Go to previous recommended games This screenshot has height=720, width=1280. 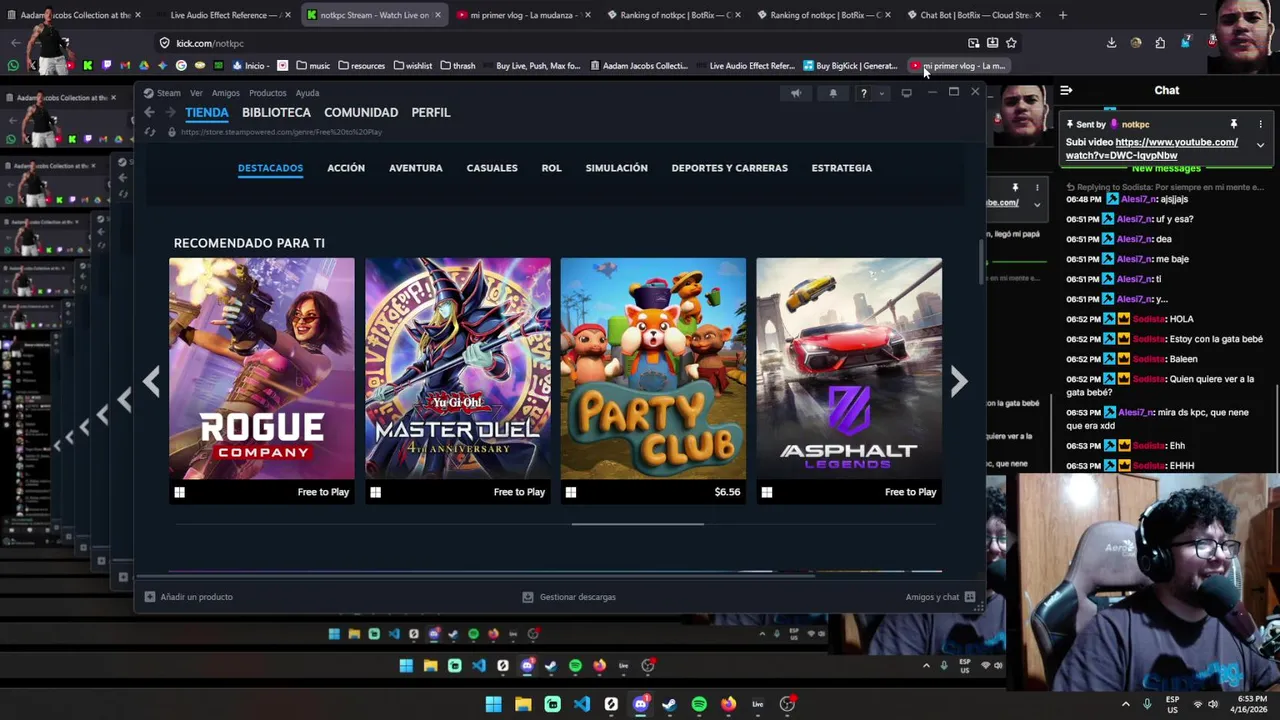pyautogui.click(x=151, y=381)
